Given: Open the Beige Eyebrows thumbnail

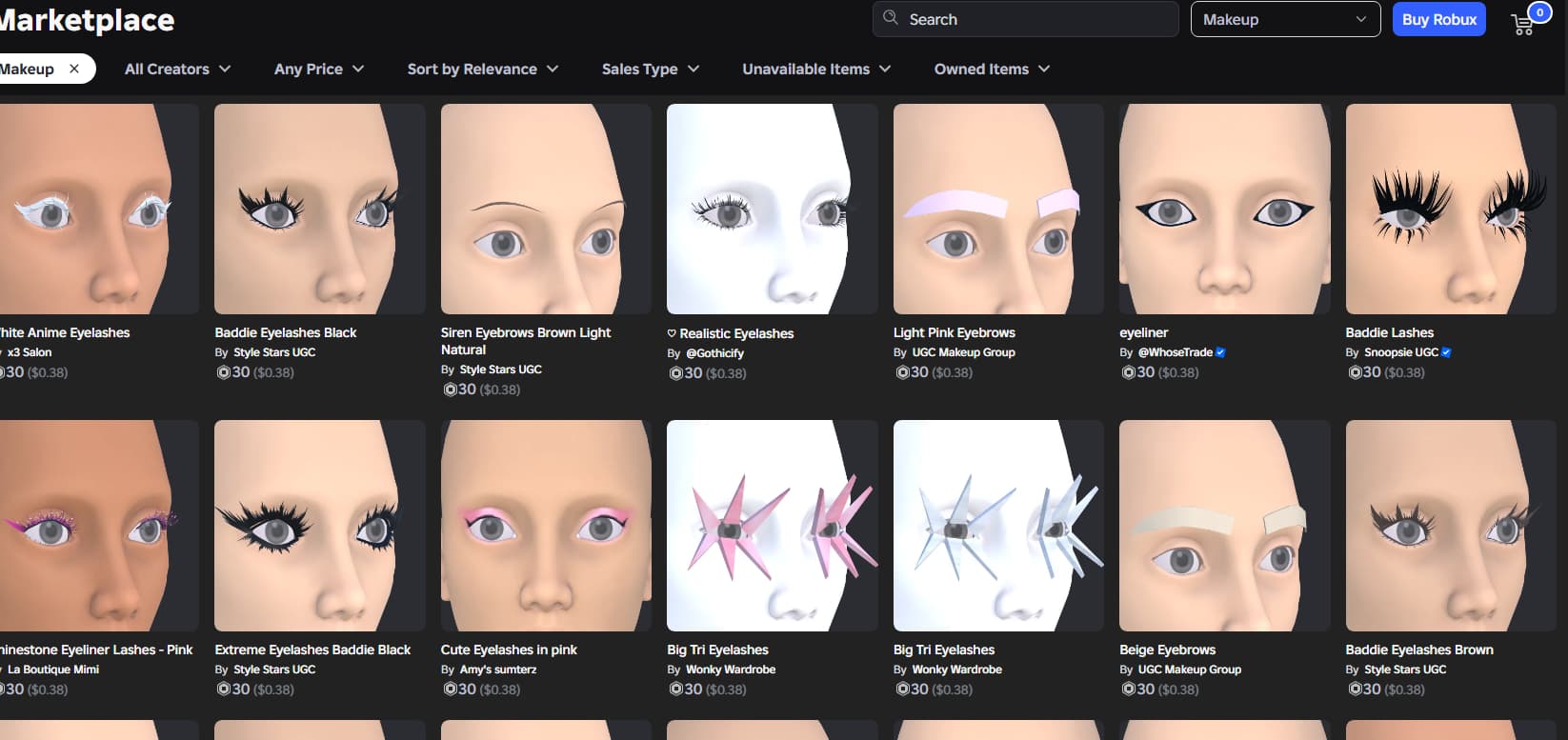Looking at the screenshot, I should pyautogui.click(x=1224, y=526).
